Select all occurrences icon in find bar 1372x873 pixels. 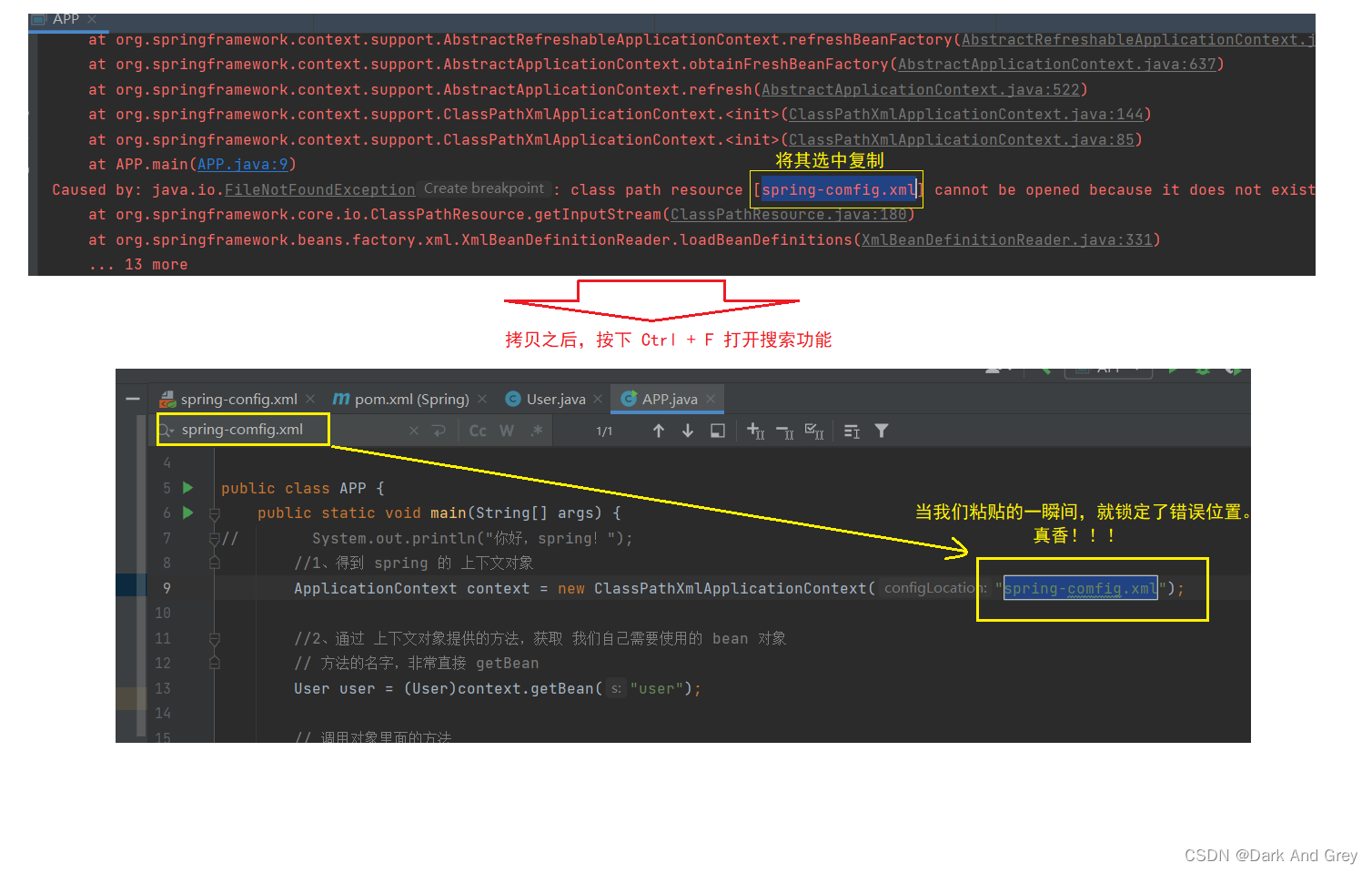pos(815,431)
